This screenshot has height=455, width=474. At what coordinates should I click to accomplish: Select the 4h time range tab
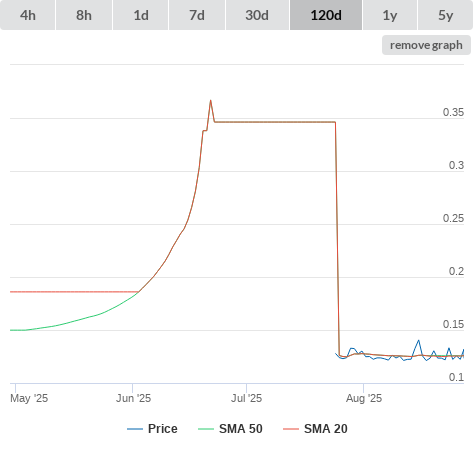click(27, 15)
